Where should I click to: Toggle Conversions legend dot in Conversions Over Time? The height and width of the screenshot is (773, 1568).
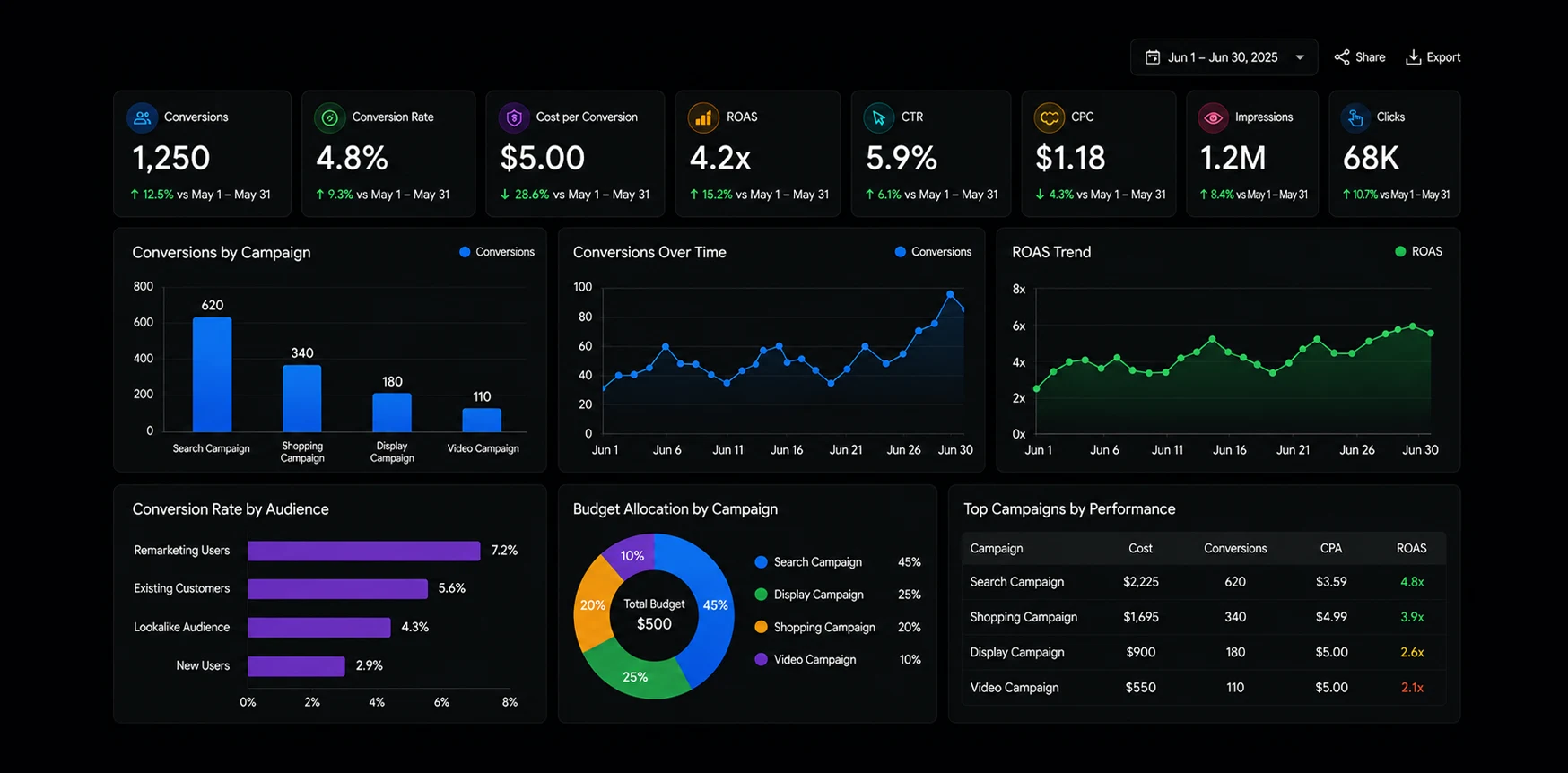coord(900,252)
